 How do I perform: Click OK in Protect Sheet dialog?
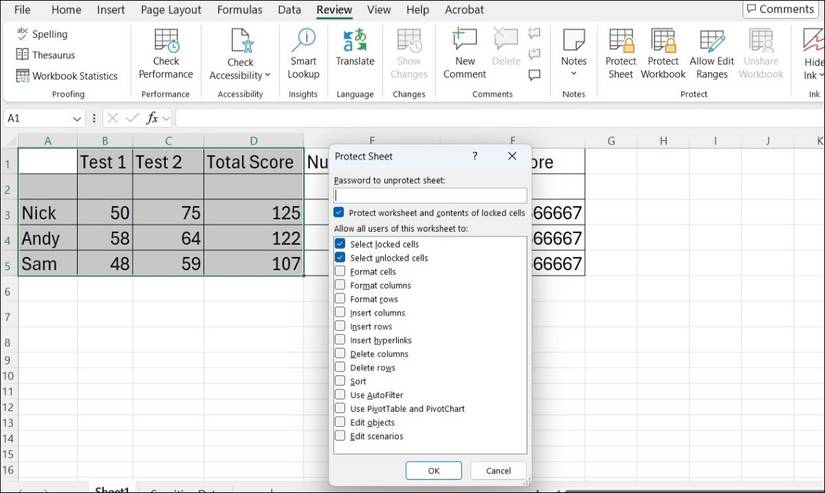[x=434, y=470]
